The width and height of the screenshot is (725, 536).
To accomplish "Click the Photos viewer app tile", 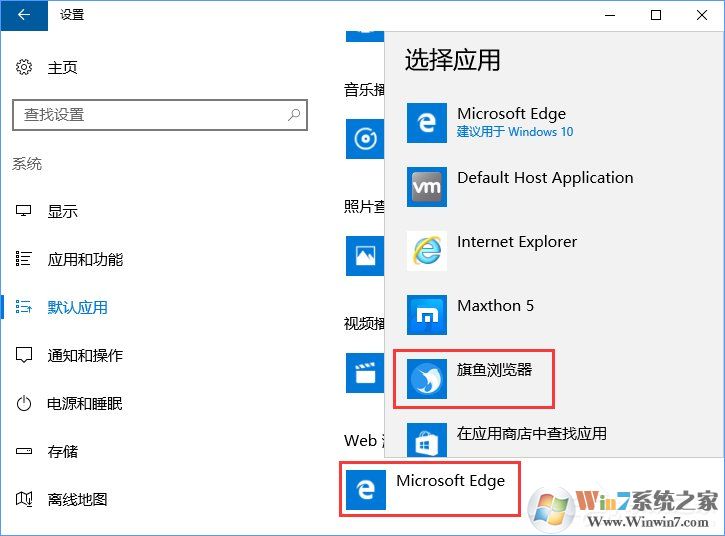I will coord(365,256).
